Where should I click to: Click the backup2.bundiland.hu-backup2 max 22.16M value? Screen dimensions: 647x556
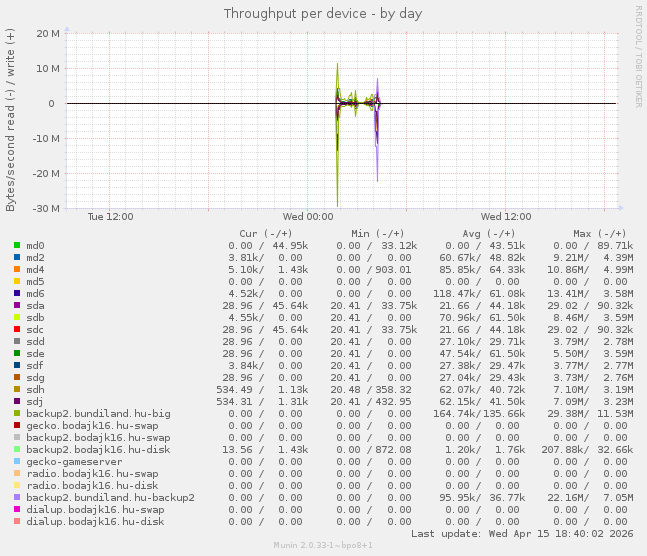click(568, 497)
